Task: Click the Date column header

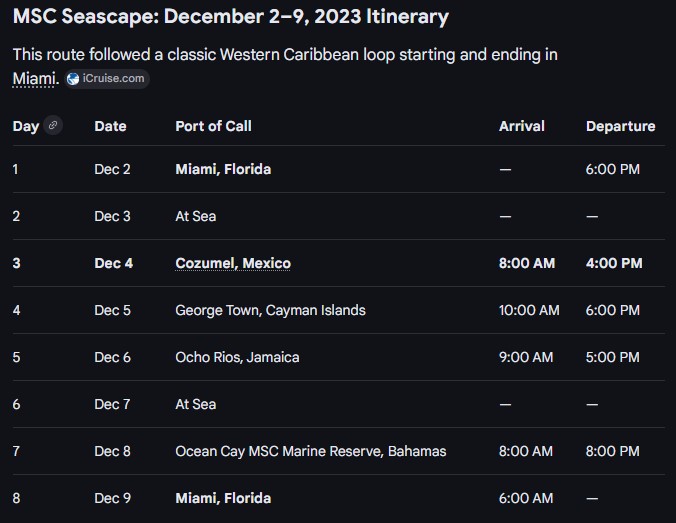Action: (110, 126)
